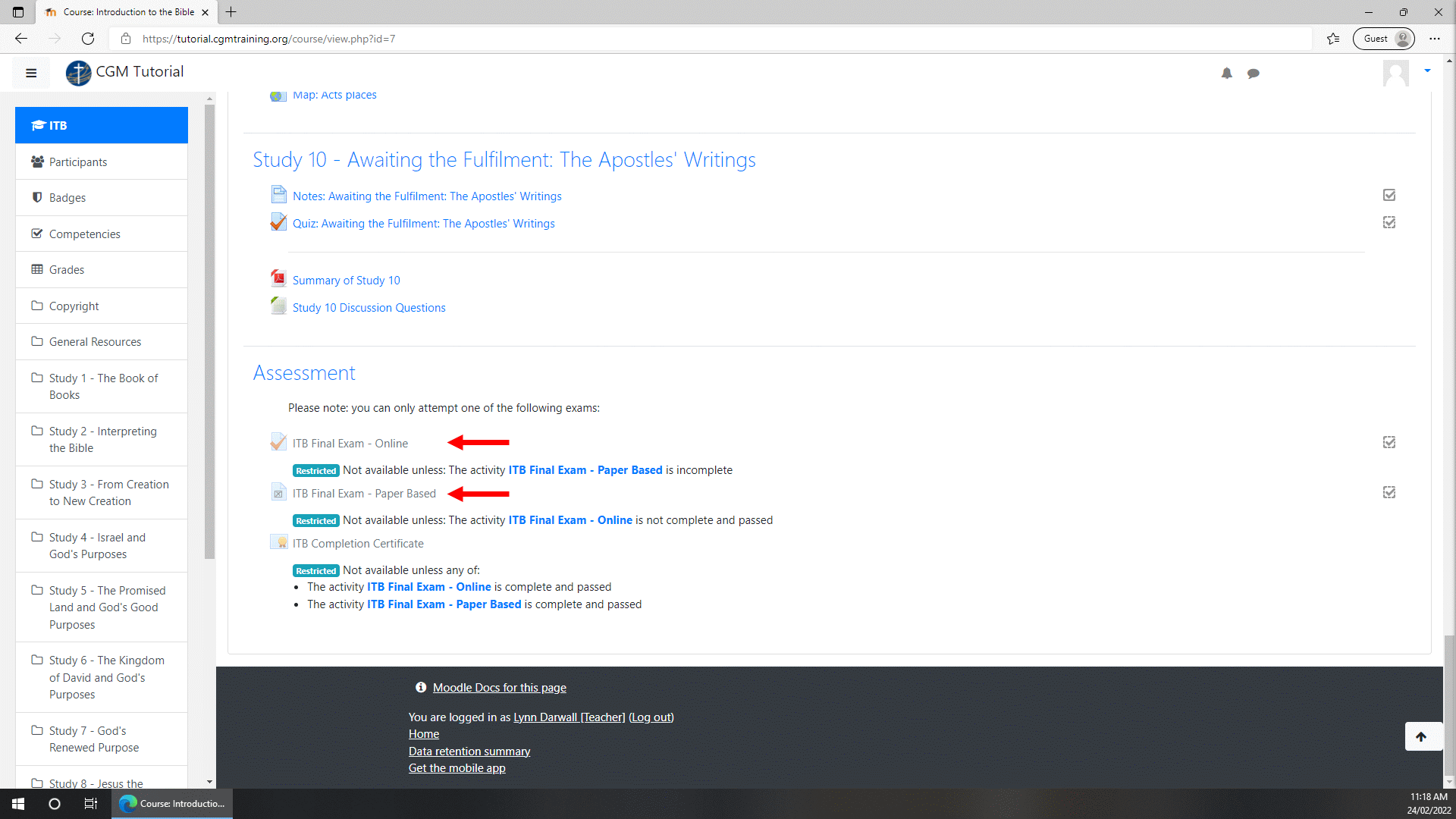Open the Data retention summary link
Image resolution: width=1456 pixels, height=819 pixels.
(x=469, y=751)
